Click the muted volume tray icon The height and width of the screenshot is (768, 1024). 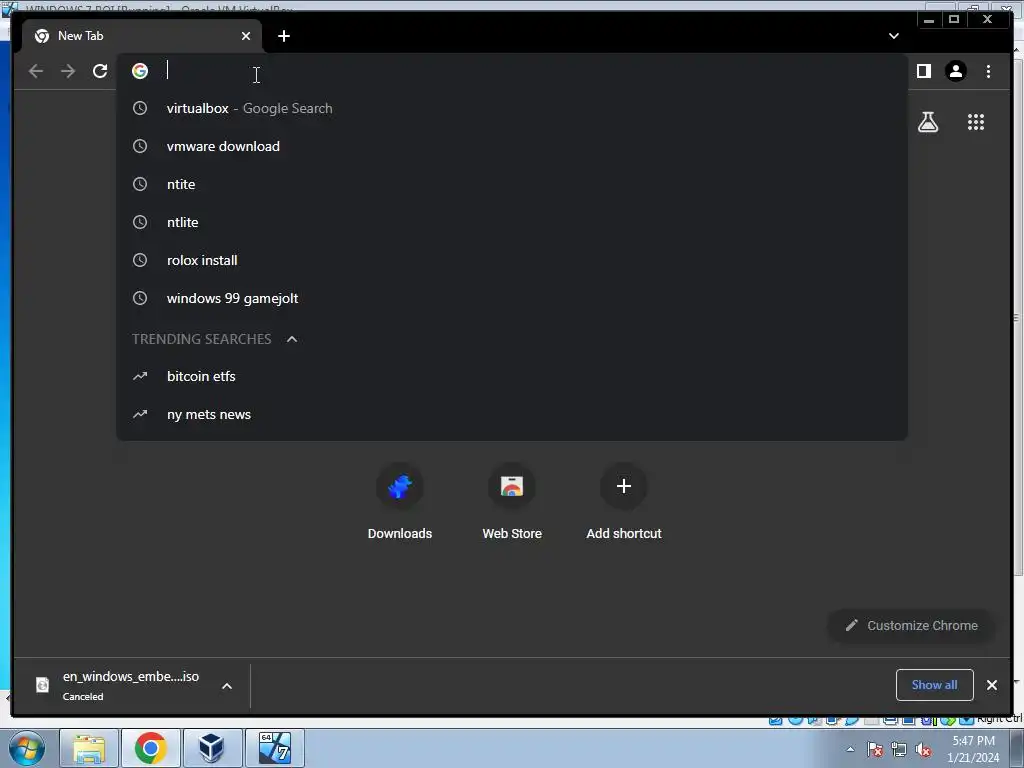[923, 750]
